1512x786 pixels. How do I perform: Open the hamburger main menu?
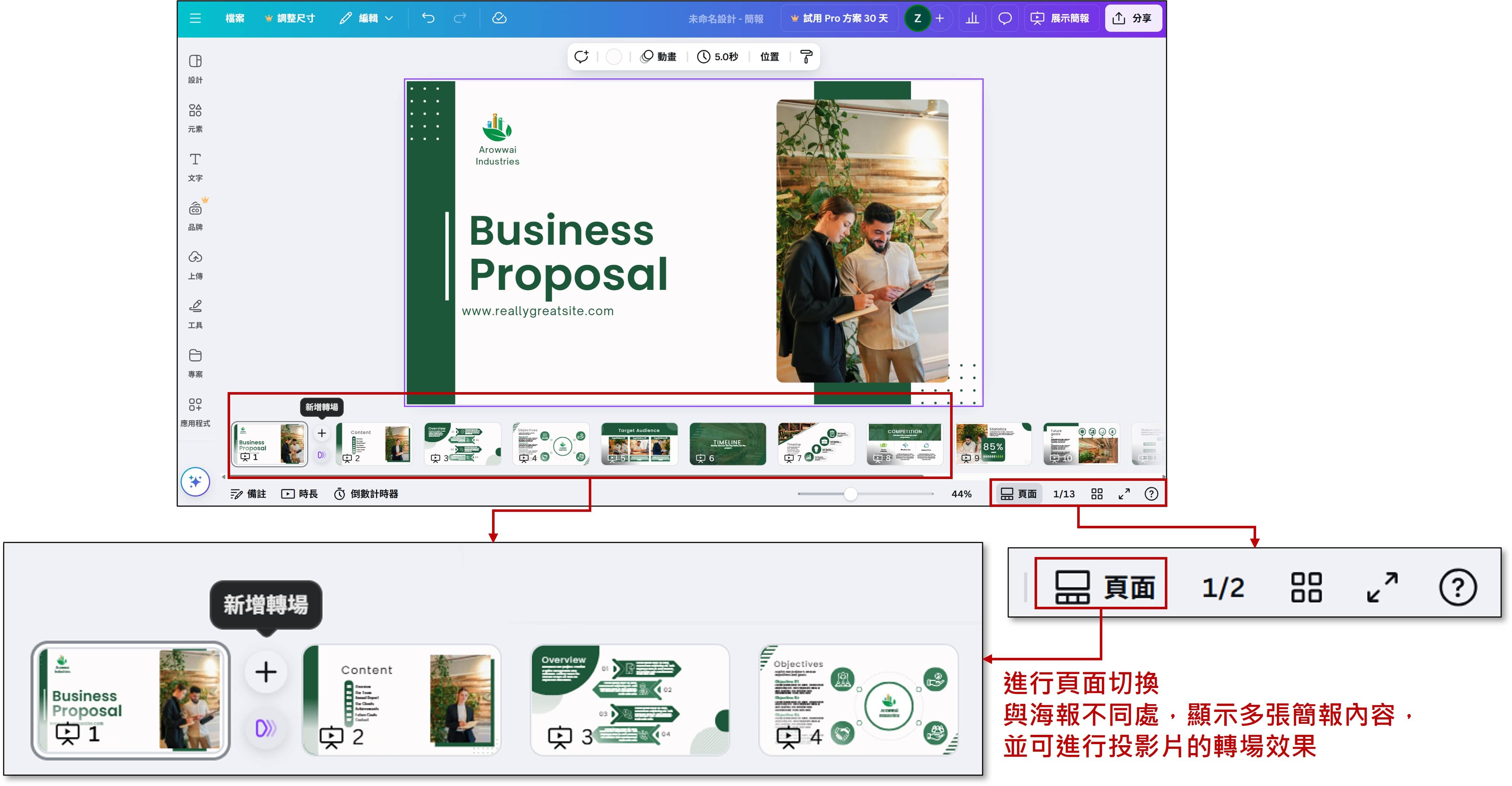(x=195, y=18)
